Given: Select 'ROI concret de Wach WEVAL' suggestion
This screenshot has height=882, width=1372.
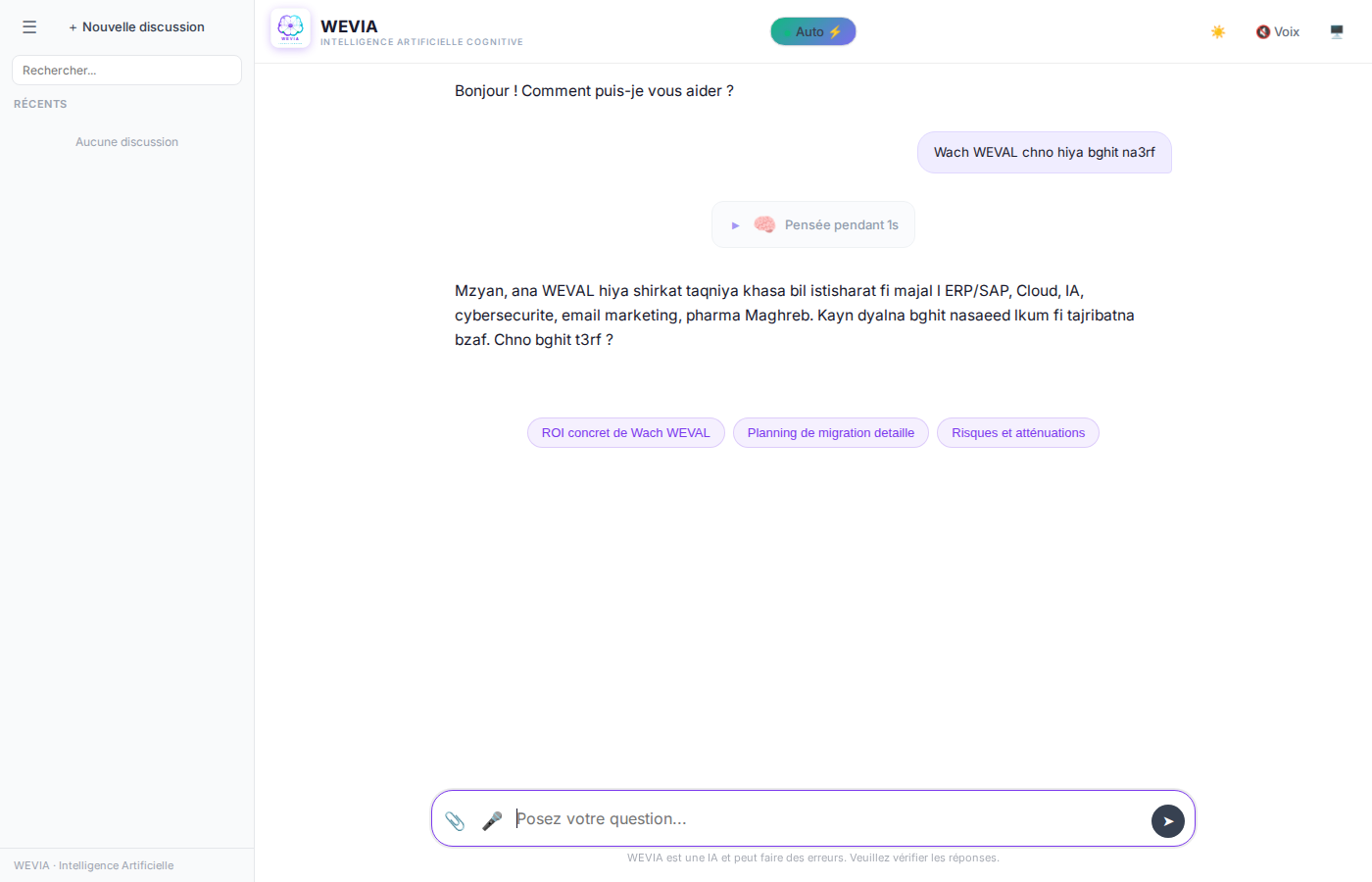Looking at the screenshot, I should click(625, 433).
